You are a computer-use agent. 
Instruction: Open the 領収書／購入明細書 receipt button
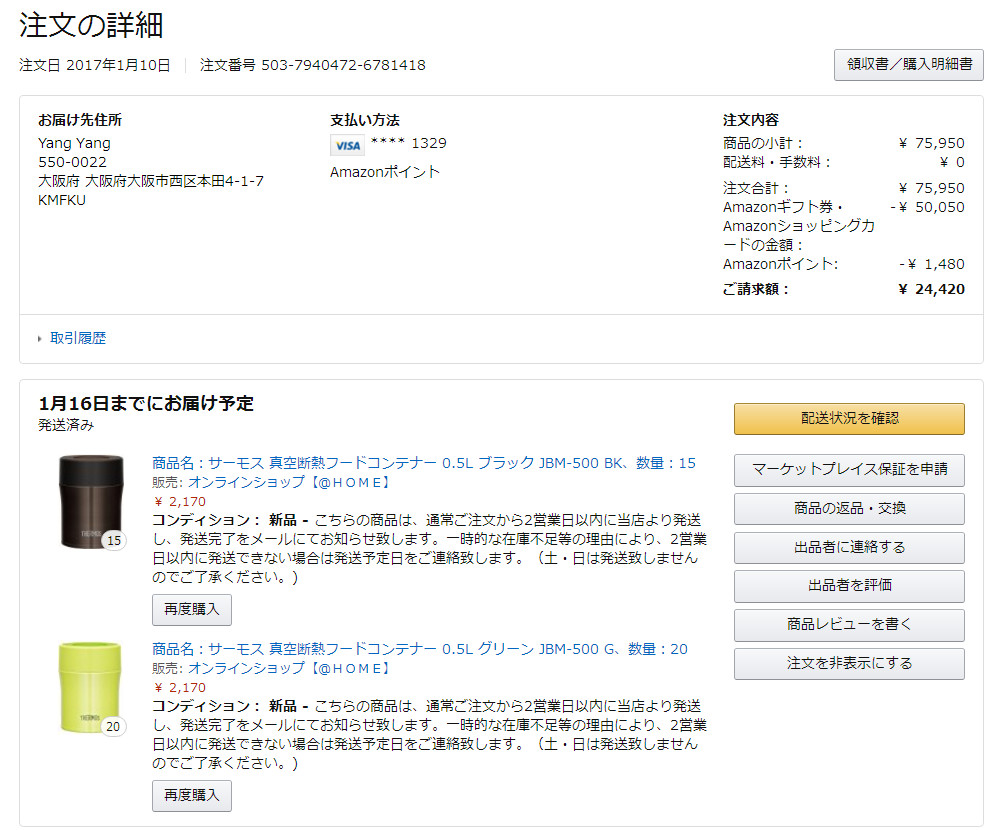click(x=908, y=64)
